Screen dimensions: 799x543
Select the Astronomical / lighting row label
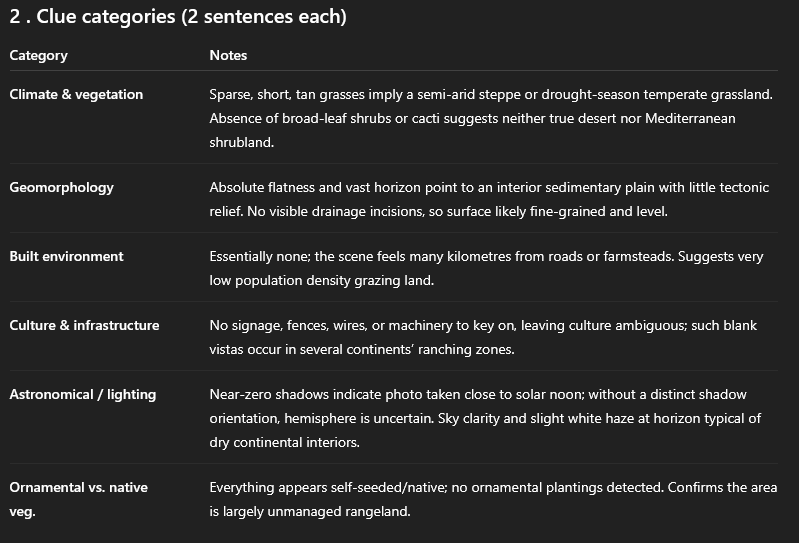coord(83,394)
